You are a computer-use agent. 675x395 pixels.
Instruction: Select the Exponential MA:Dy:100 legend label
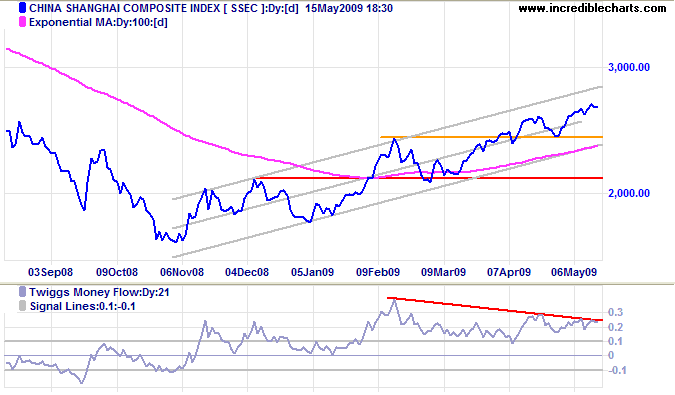98,22
